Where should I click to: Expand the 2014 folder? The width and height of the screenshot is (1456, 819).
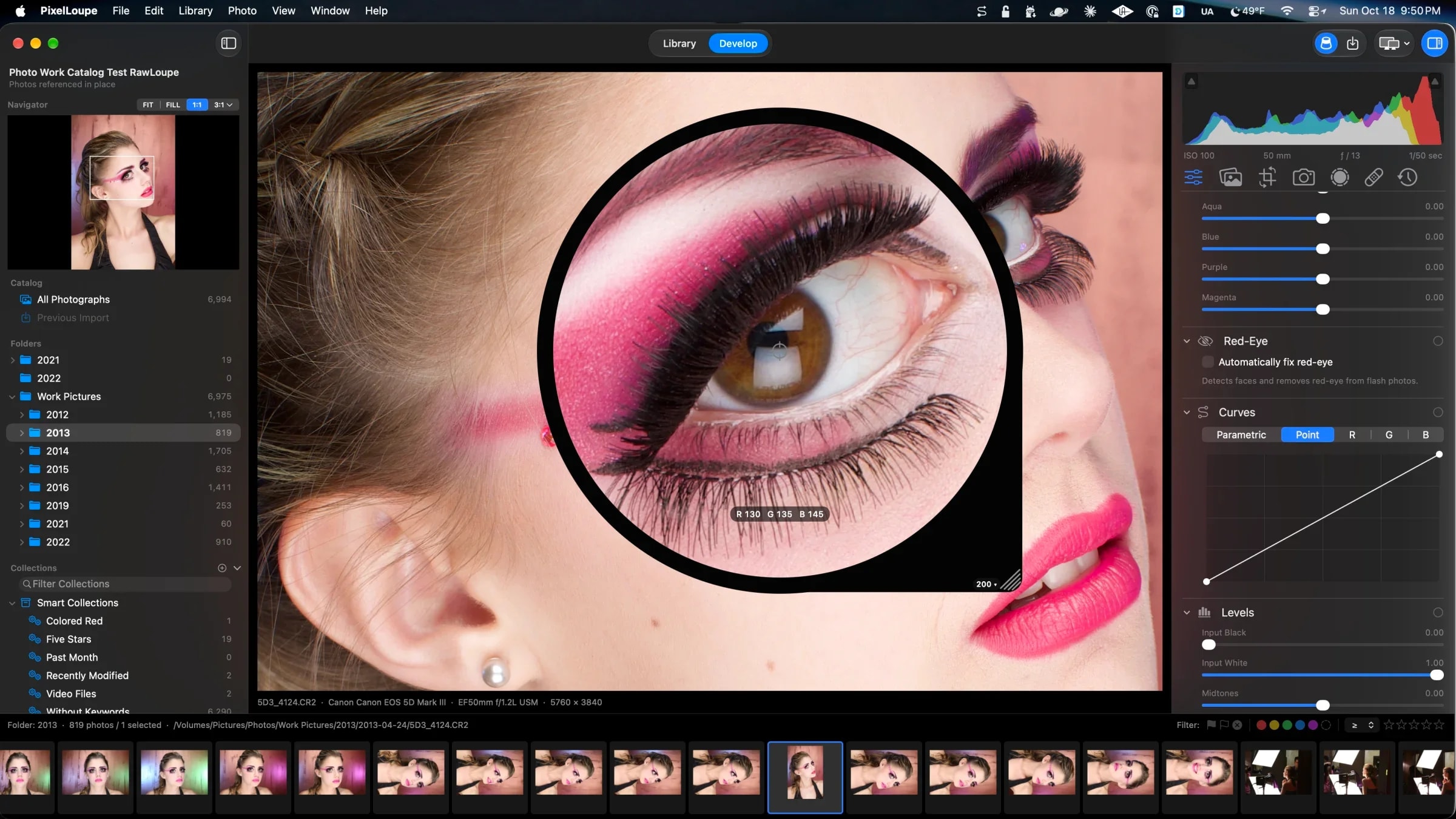coord(22,451)
